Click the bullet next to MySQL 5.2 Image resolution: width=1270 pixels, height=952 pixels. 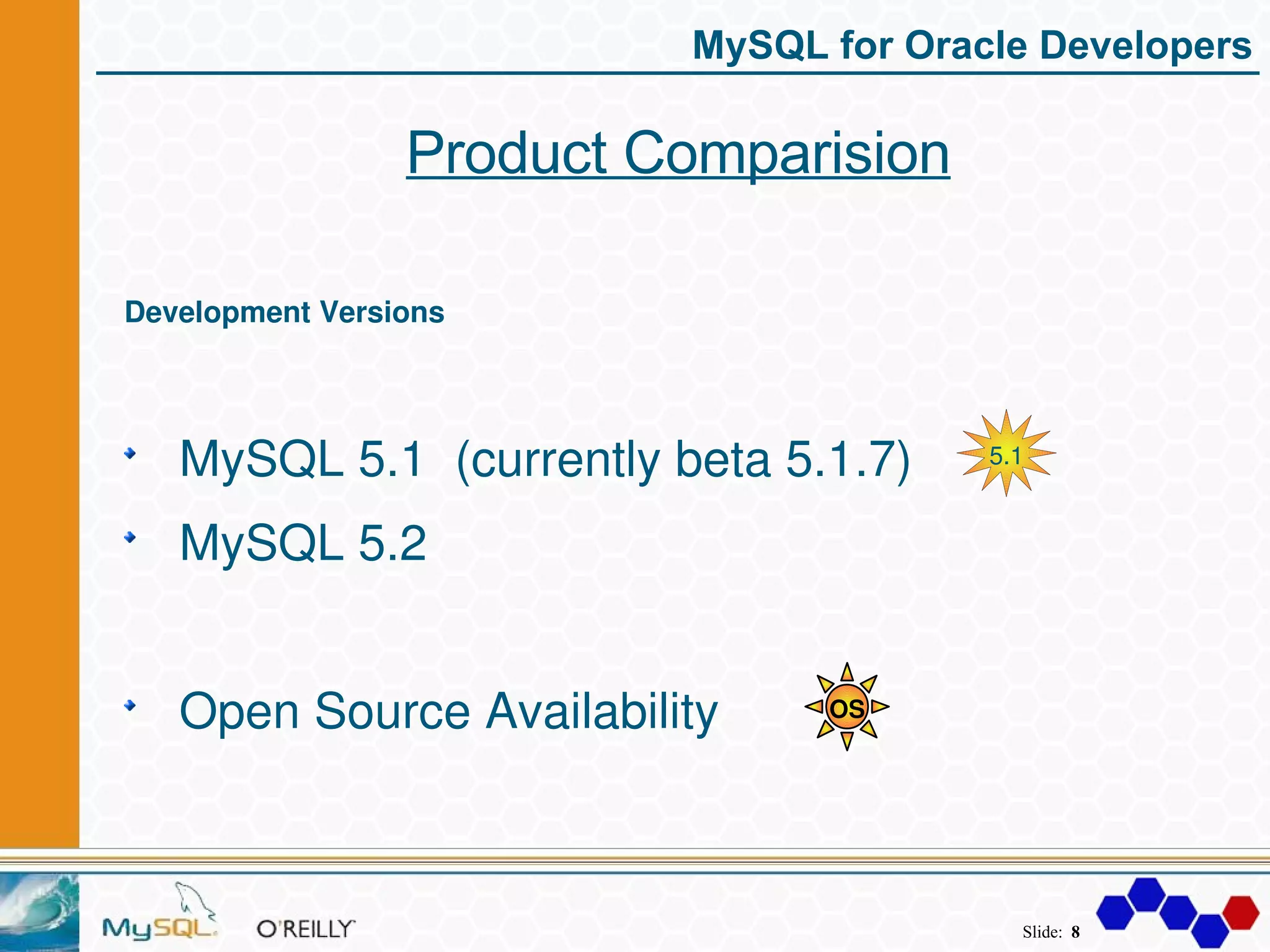tap(130, 537)
